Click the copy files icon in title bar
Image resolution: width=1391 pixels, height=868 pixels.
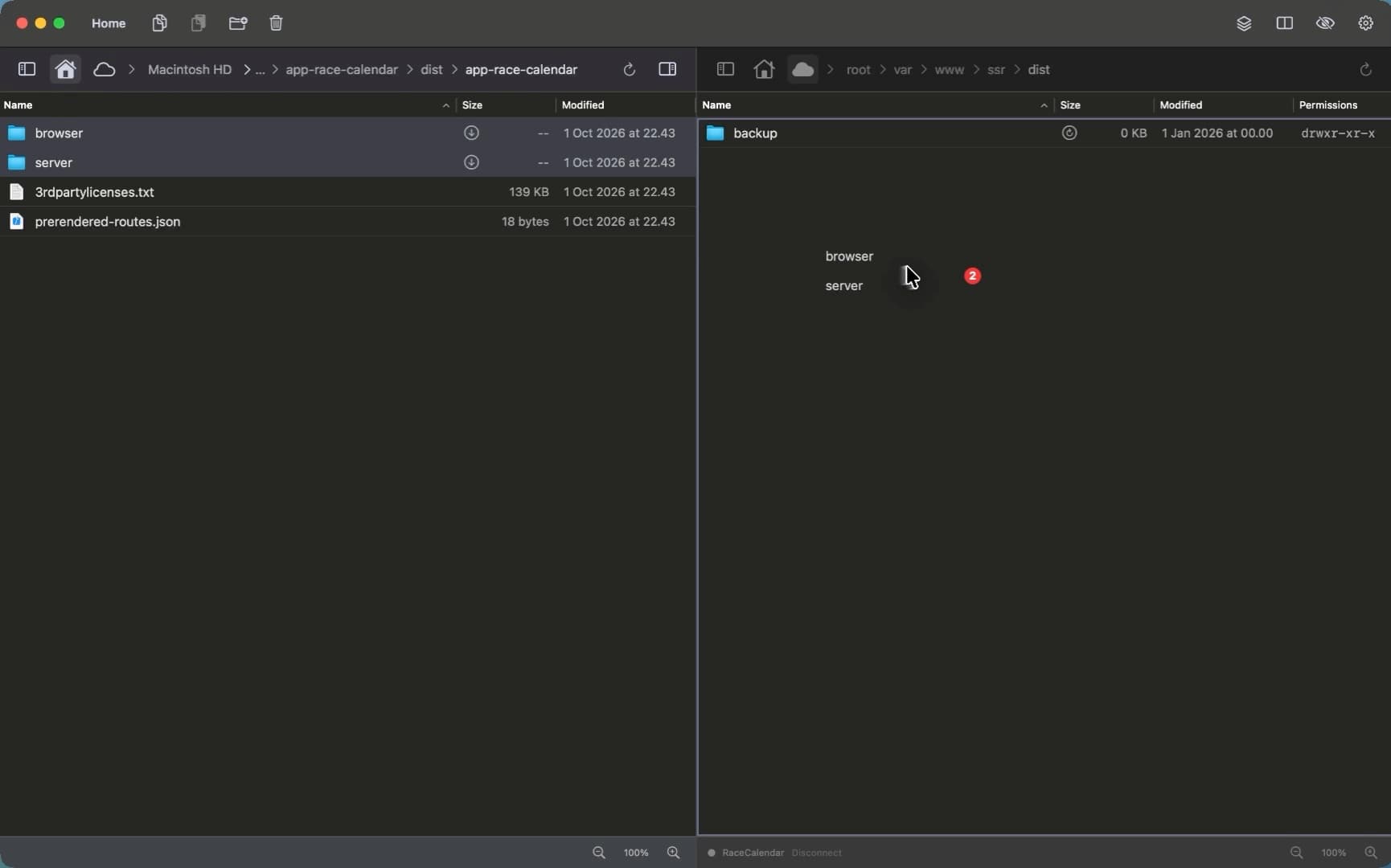(159, 23)
